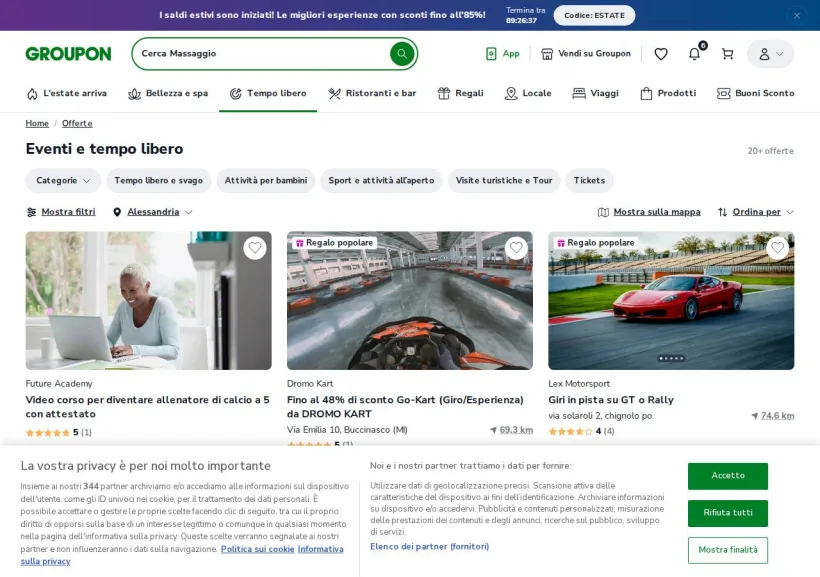Viewport: 820px width, 577px height.
Task: Open the Giri in pista su GT o Rally title
Action: (611, 400)
